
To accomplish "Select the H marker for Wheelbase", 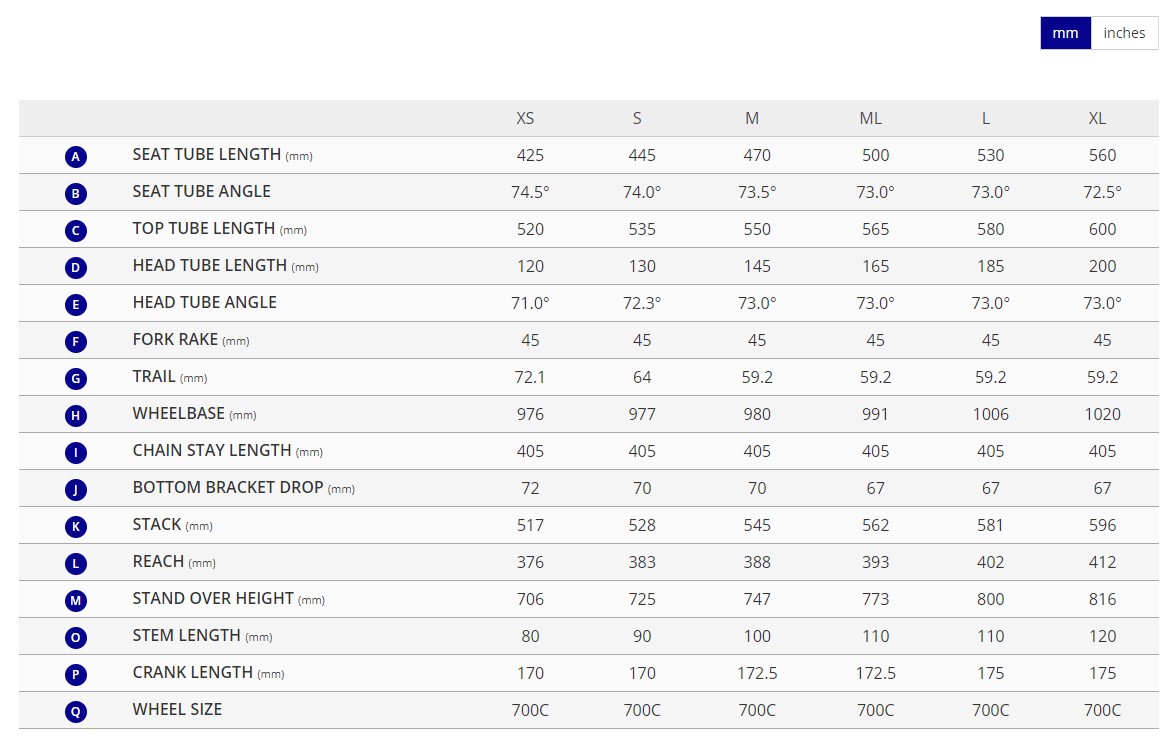I will tap(76, 416).
